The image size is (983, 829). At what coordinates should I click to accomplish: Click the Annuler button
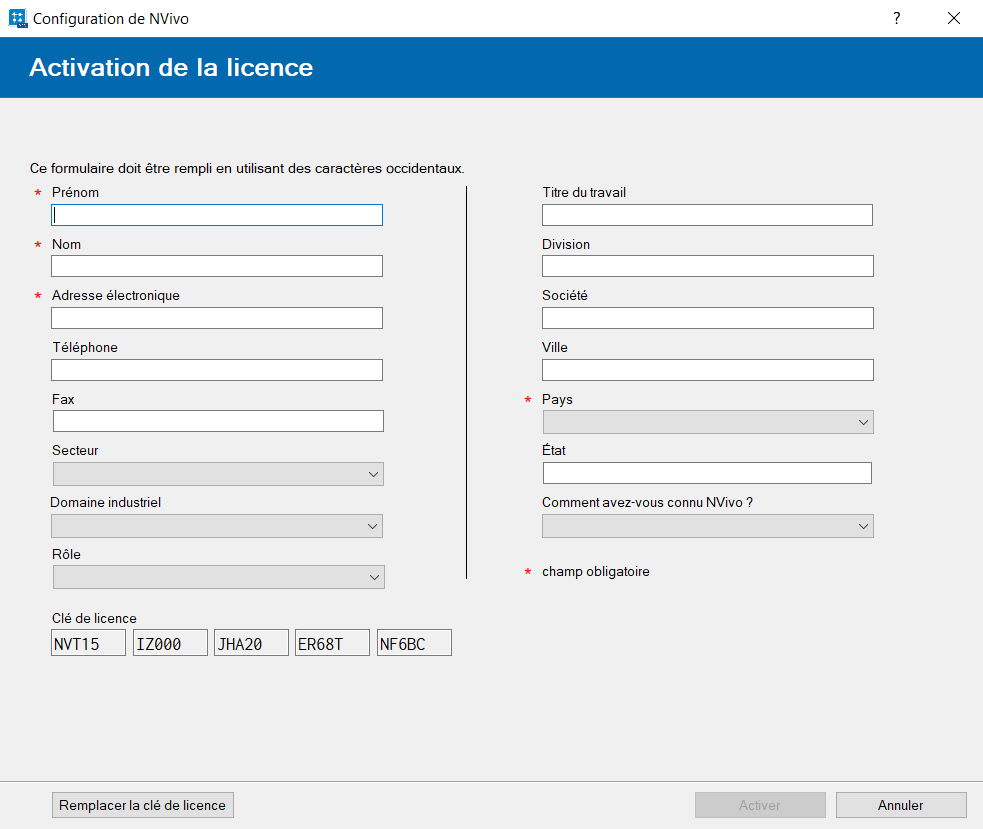(x=901, y=805)
